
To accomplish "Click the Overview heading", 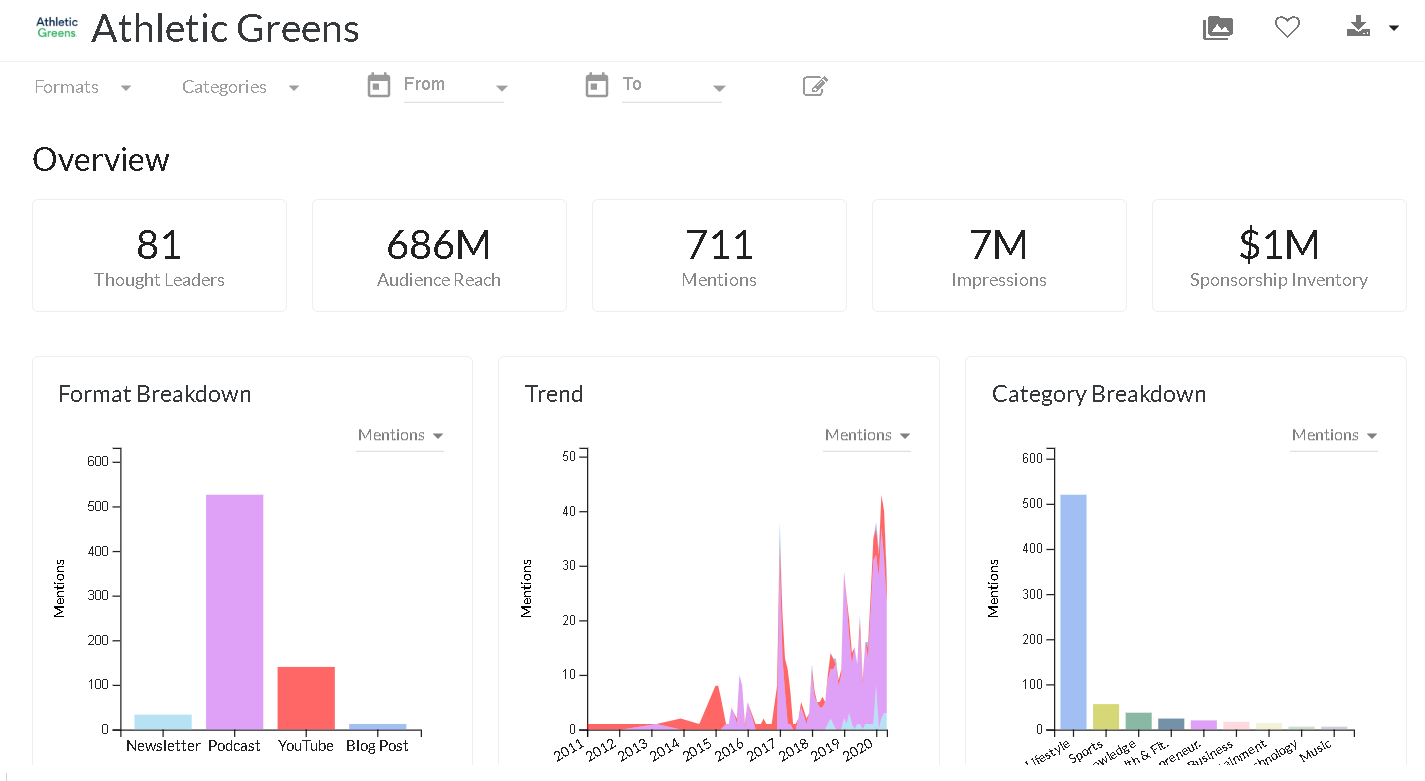I will pos(101,160).
